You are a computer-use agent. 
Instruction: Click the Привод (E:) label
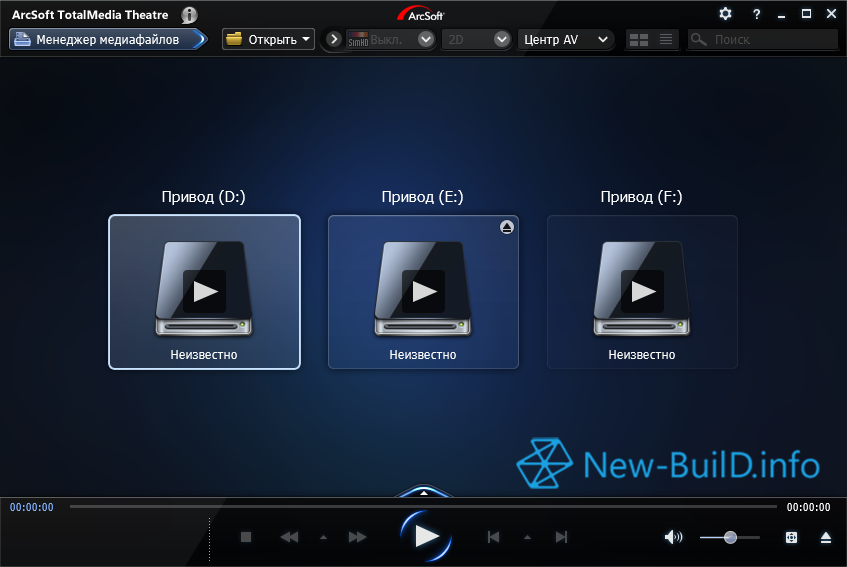point(422,197)
